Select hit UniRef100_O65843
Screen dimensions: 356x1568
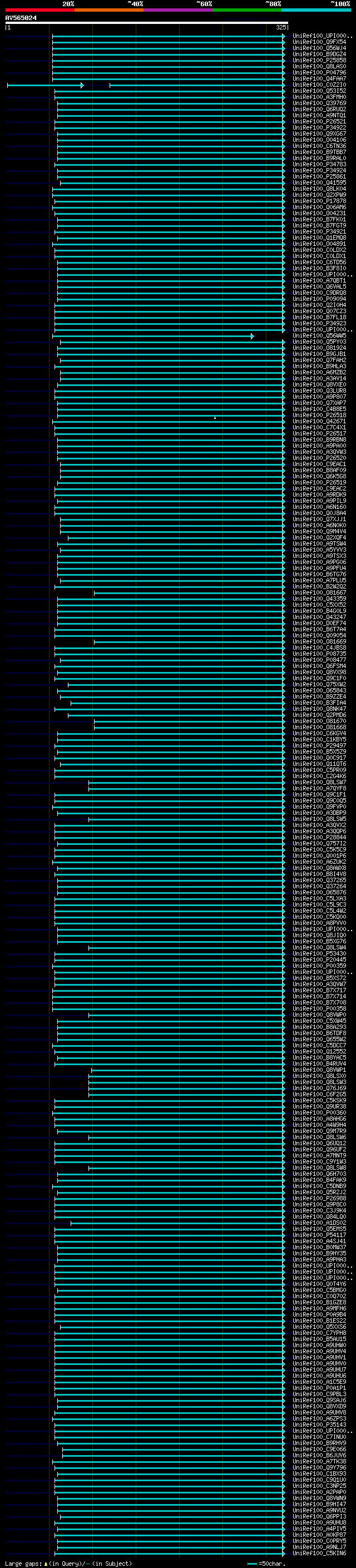pyautogui.click(x=319, y=690)
